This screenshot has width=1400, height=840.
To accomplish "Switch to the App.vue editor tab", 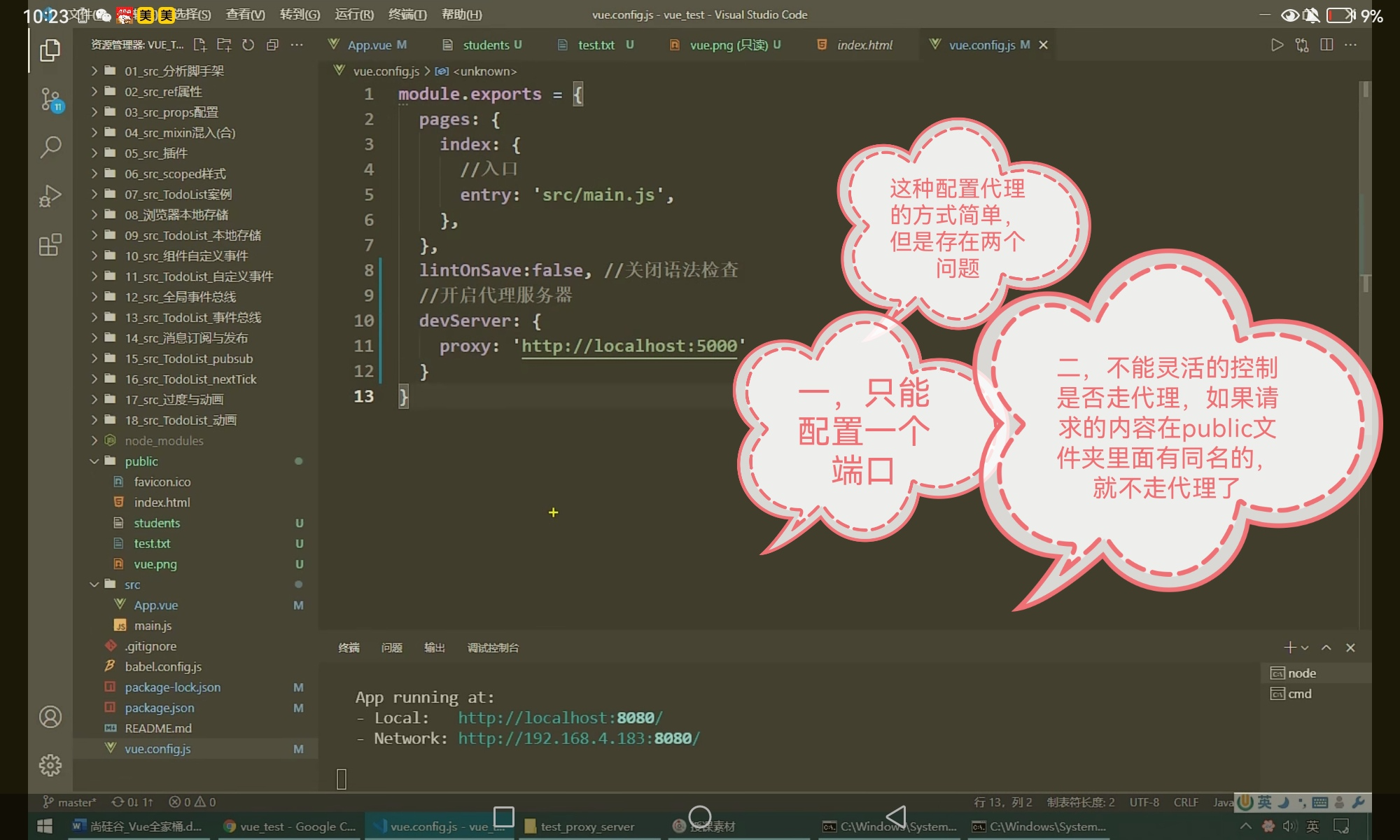I will pyautogui.click(x=369, y=45).
